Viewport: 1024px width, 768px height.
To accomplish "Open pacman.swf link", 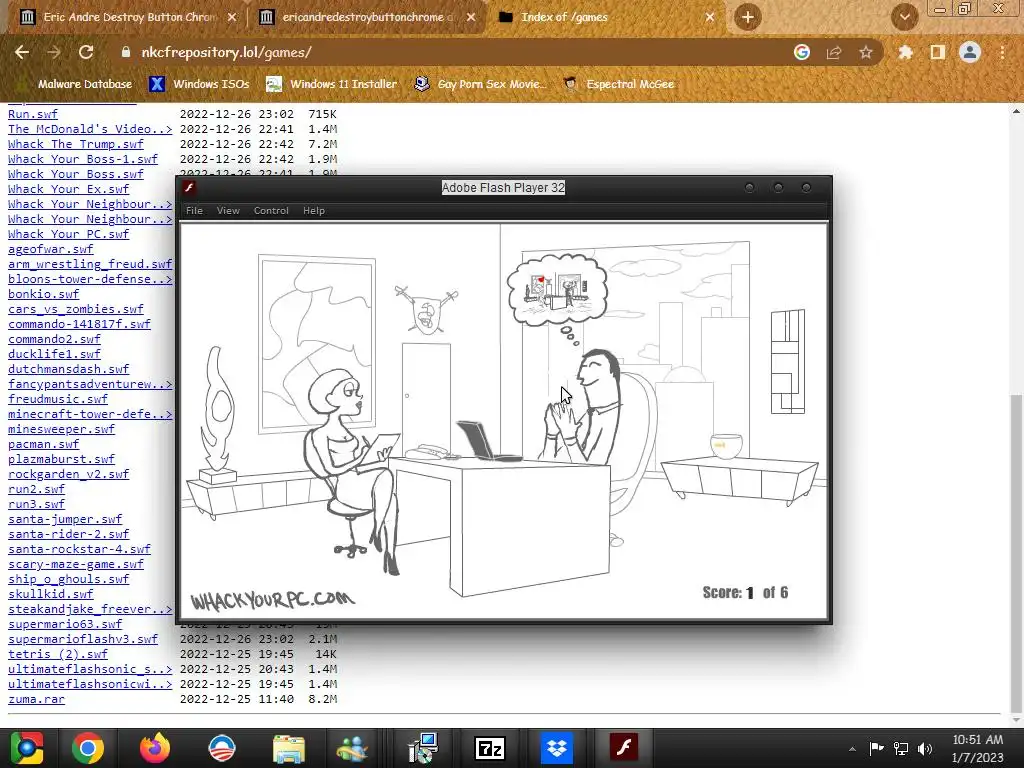I will [x=44, y=444].
